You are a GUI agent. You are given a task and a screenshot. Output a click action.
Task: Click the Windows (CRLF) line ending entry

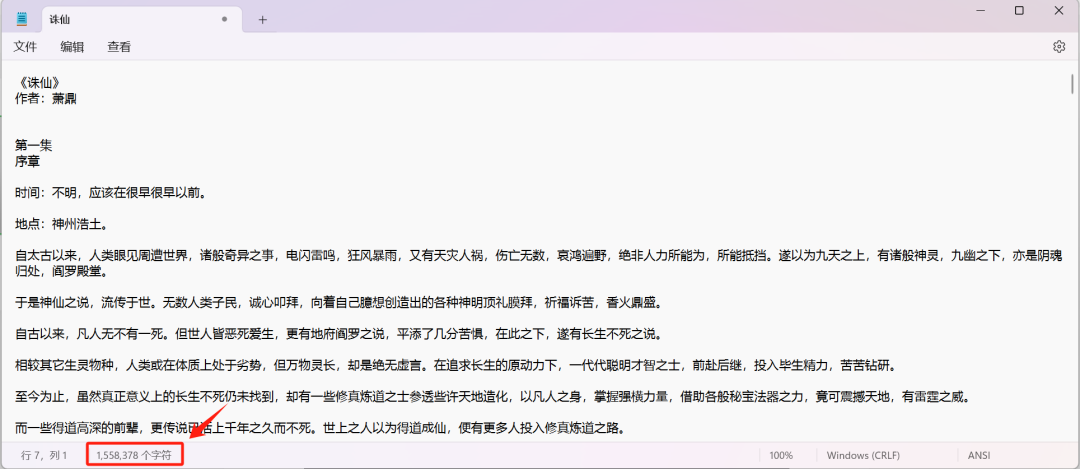pos(863,455)
